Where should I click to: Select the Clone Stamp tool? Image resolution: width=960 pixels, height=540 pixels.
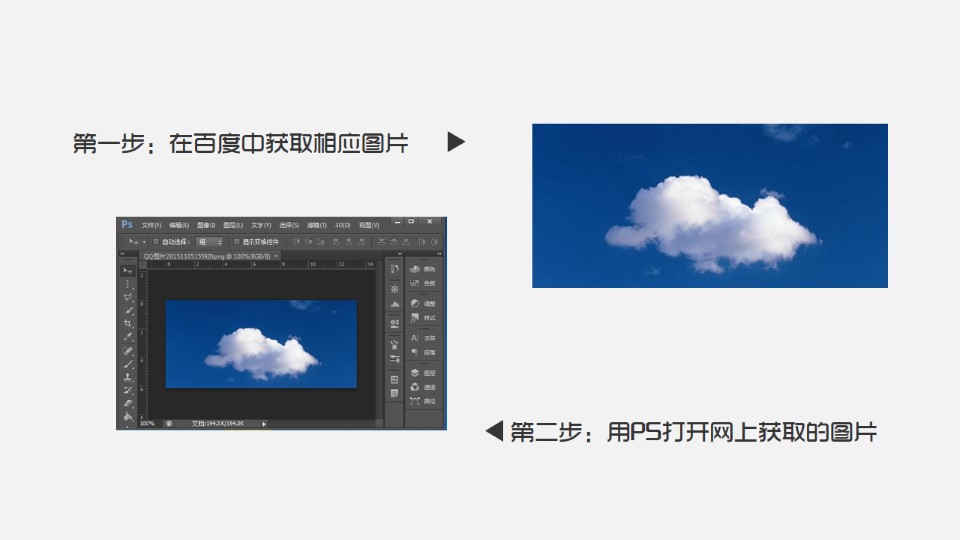[x=128, y=377]
